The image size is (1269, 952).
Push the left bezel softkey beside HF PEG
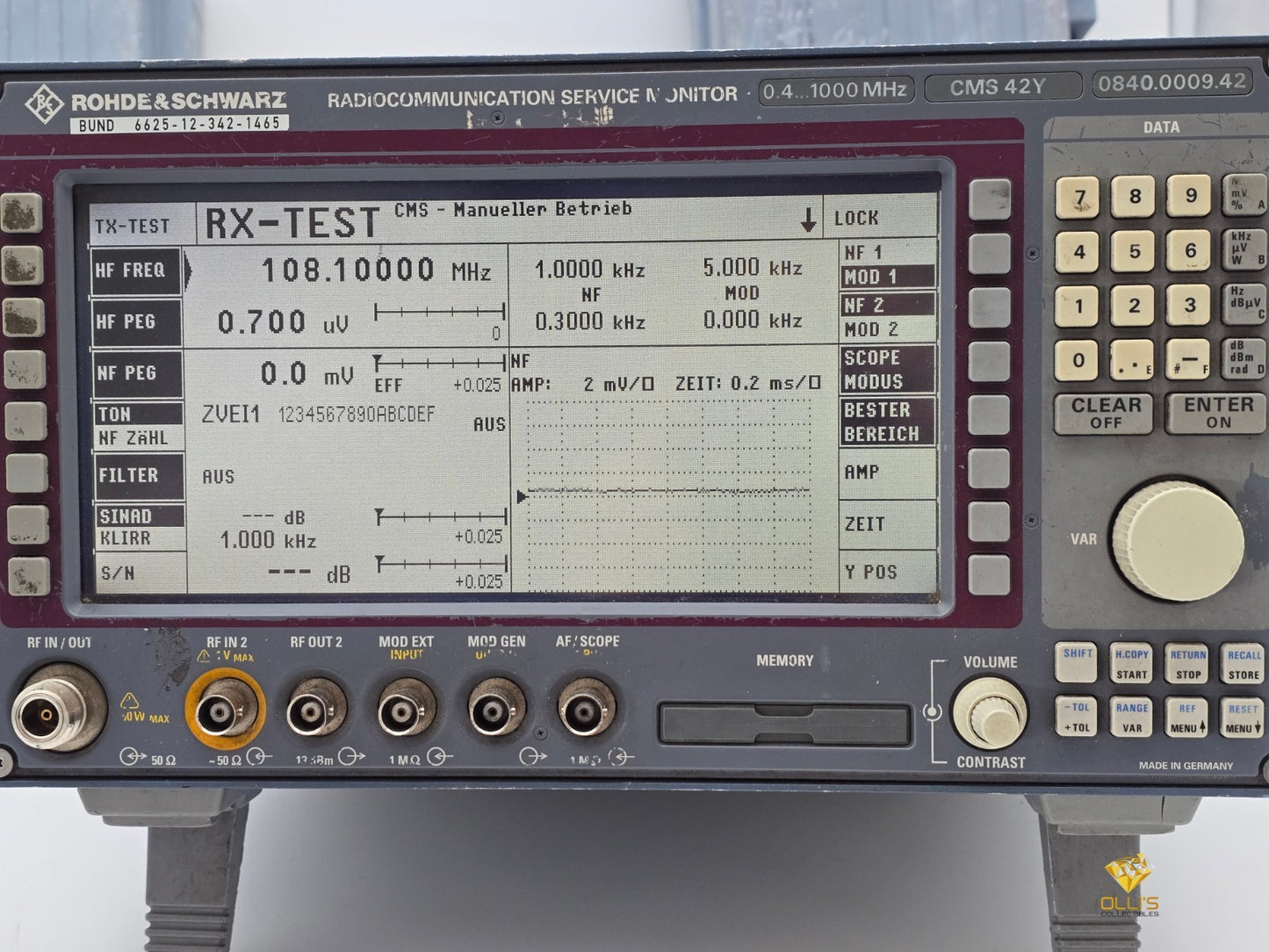(x=24, y=316)
